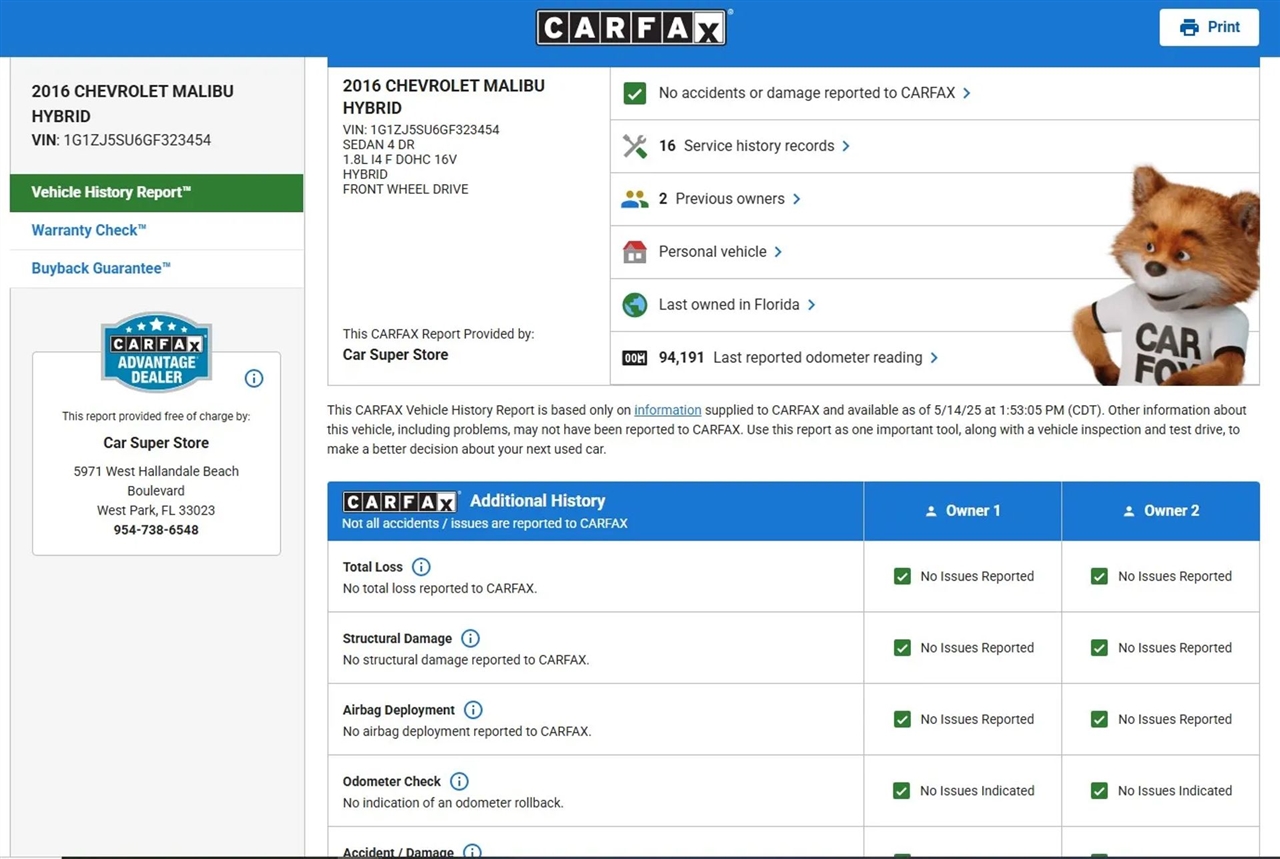Image resolution: width=1280 pixels, height=859 pixels.
Task: Click the odometer reading icon
Action: (634, 358)
